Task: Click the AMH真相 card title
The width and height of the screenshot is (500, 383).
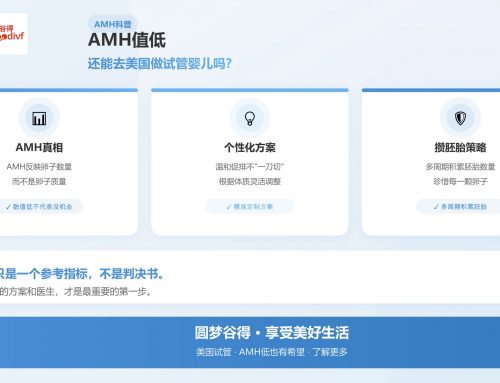Action: 39,147
